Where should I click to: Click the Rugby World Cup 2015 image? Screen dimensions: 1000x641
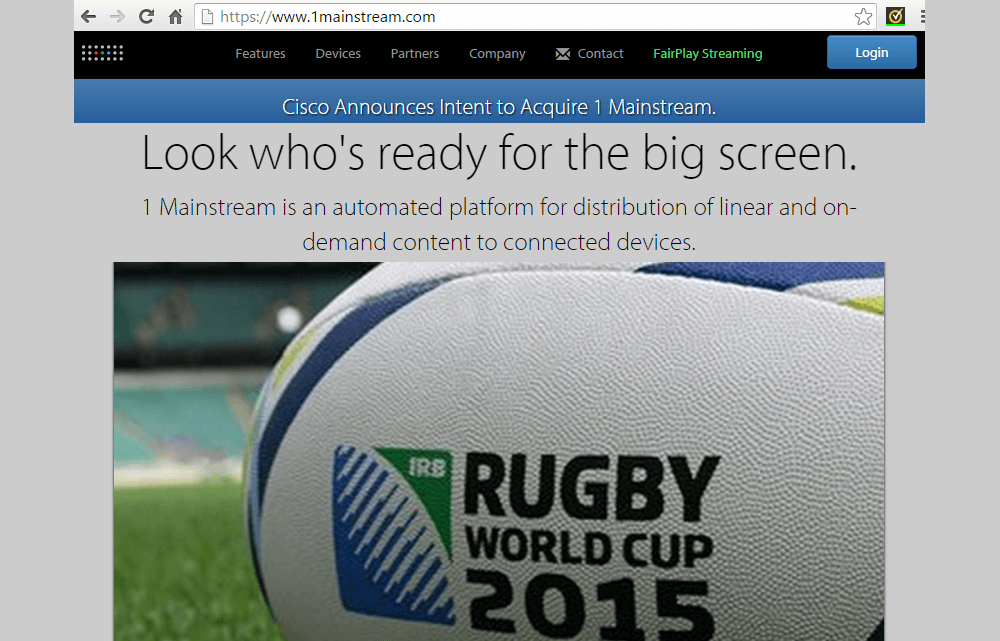499,450
